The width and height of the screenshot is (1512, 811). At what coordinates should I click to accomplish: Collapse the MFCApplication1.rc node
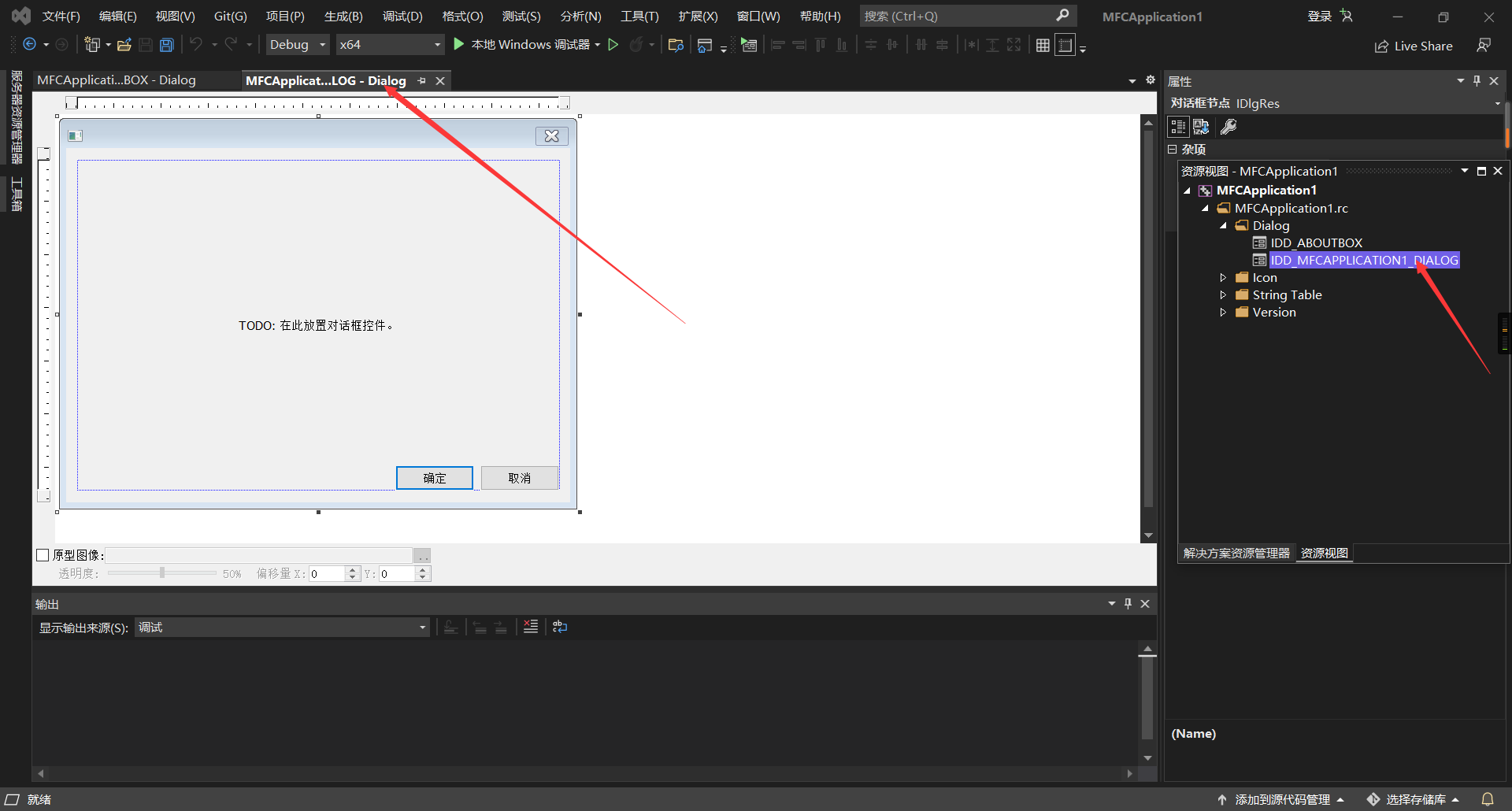tap(1205, 208)
